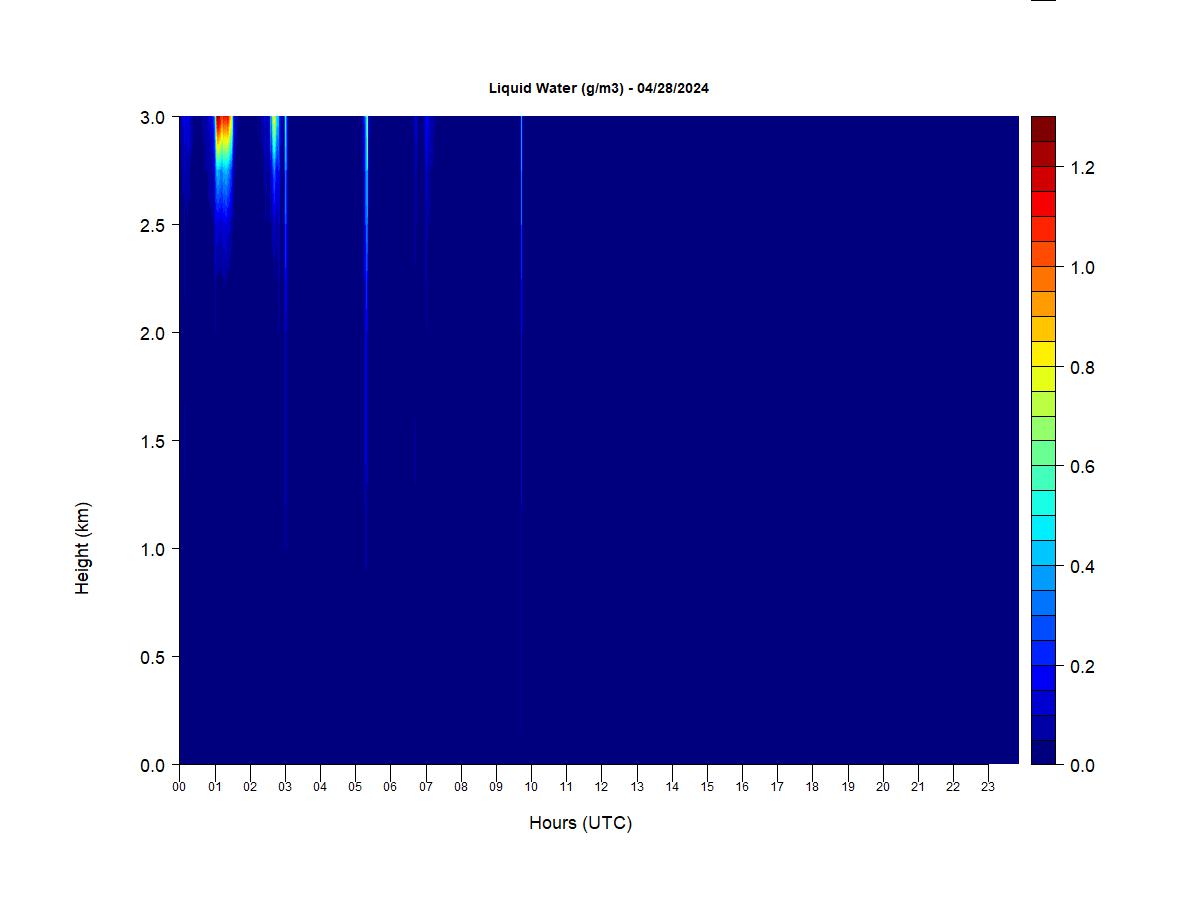
Task: Click the 0.2 colorbar scale label
Action: [x=1082, y=667]
